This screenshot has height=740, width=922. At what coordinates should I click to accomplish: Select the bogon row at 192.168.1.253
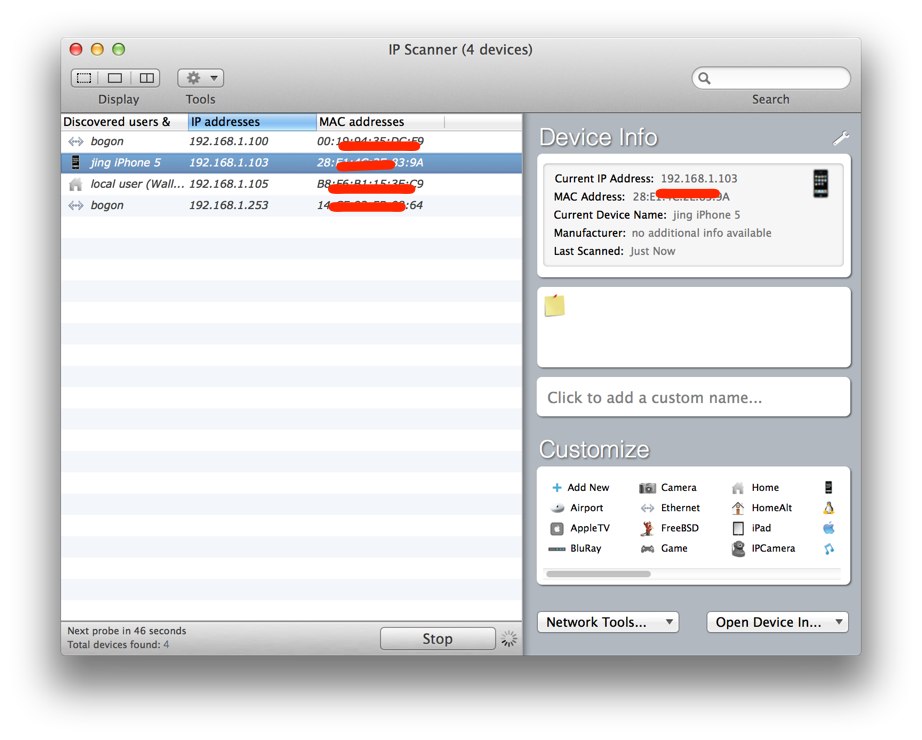[291, 205]
